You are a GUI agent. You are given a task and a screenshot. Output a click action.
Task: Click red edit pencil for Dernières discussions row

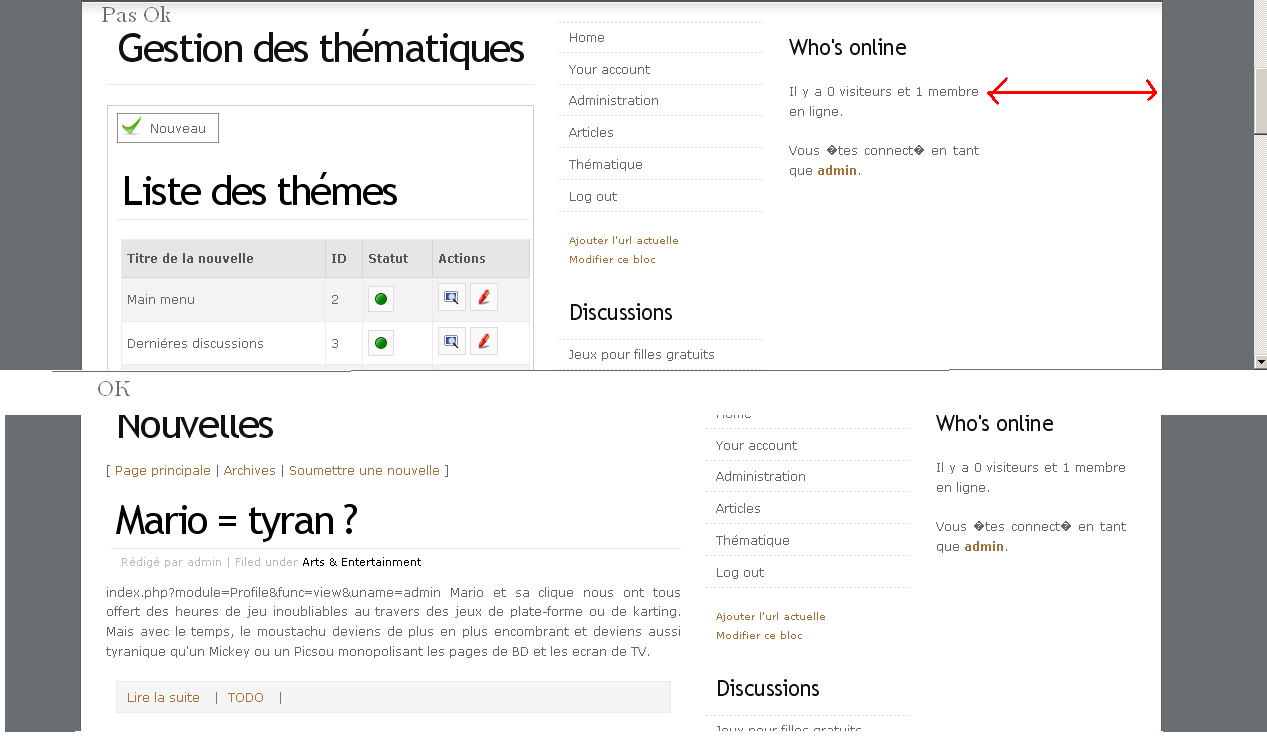(484, 341)
